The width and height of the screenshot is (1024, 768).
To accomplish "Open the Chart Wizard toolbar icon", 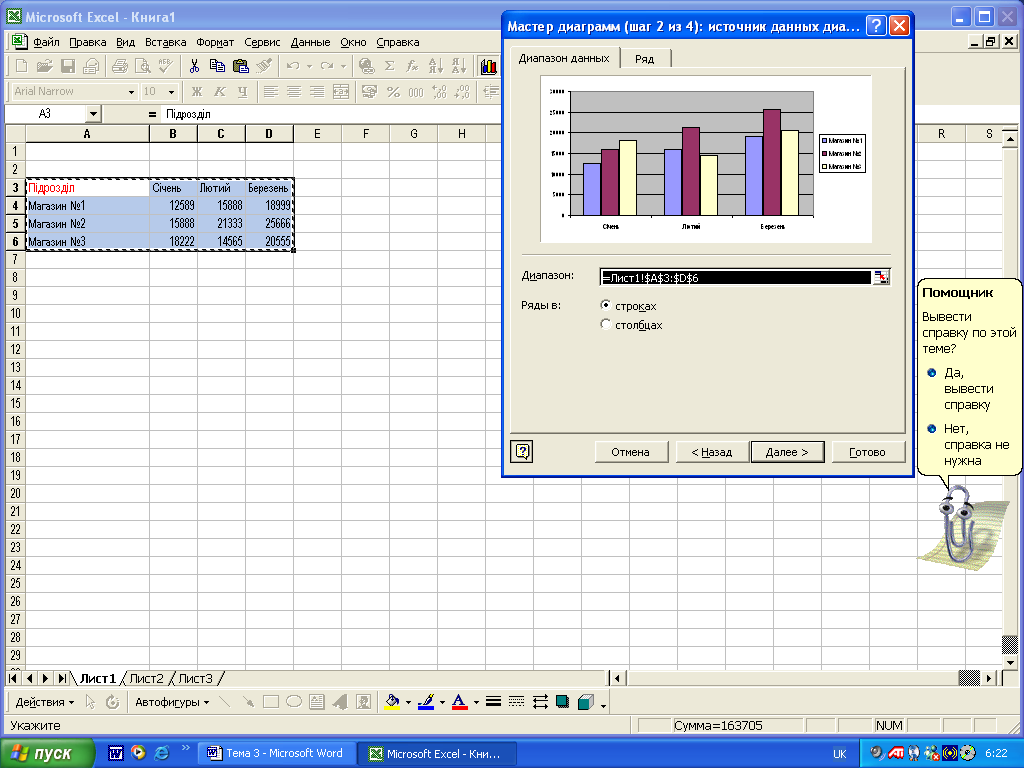I will [488, 66].
